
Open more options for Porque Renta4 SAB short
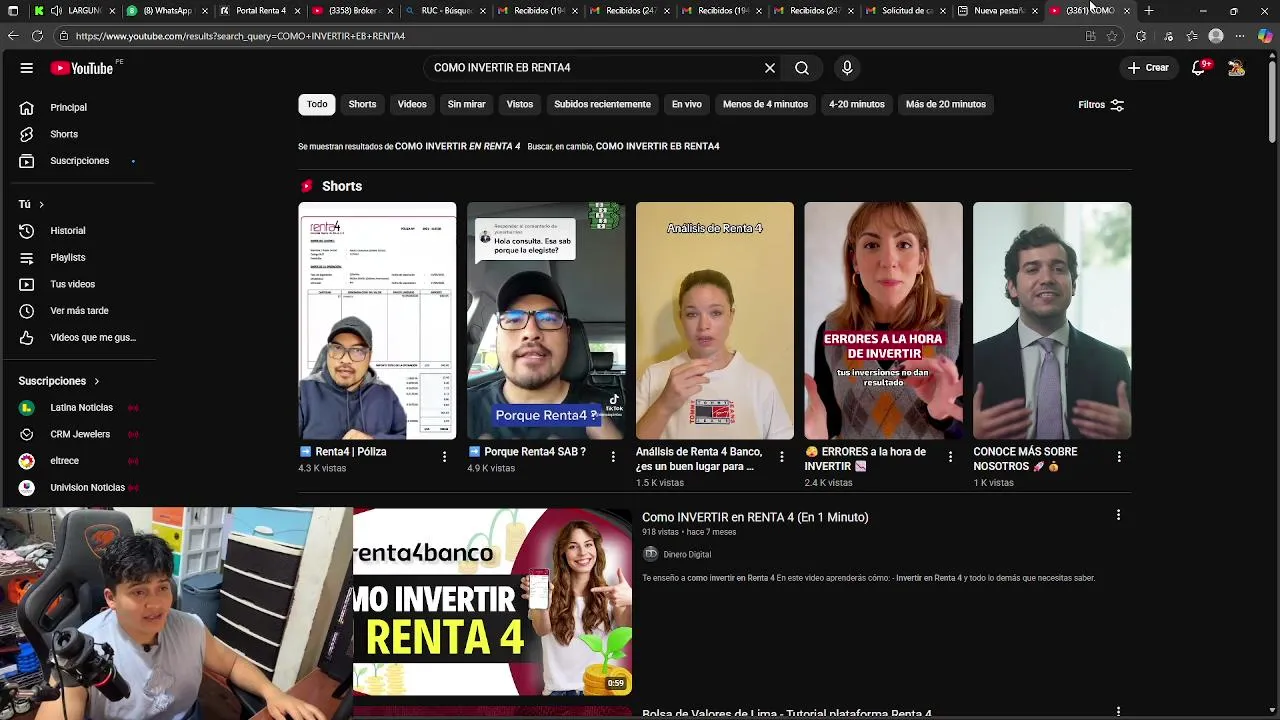[x=613, y=457]
